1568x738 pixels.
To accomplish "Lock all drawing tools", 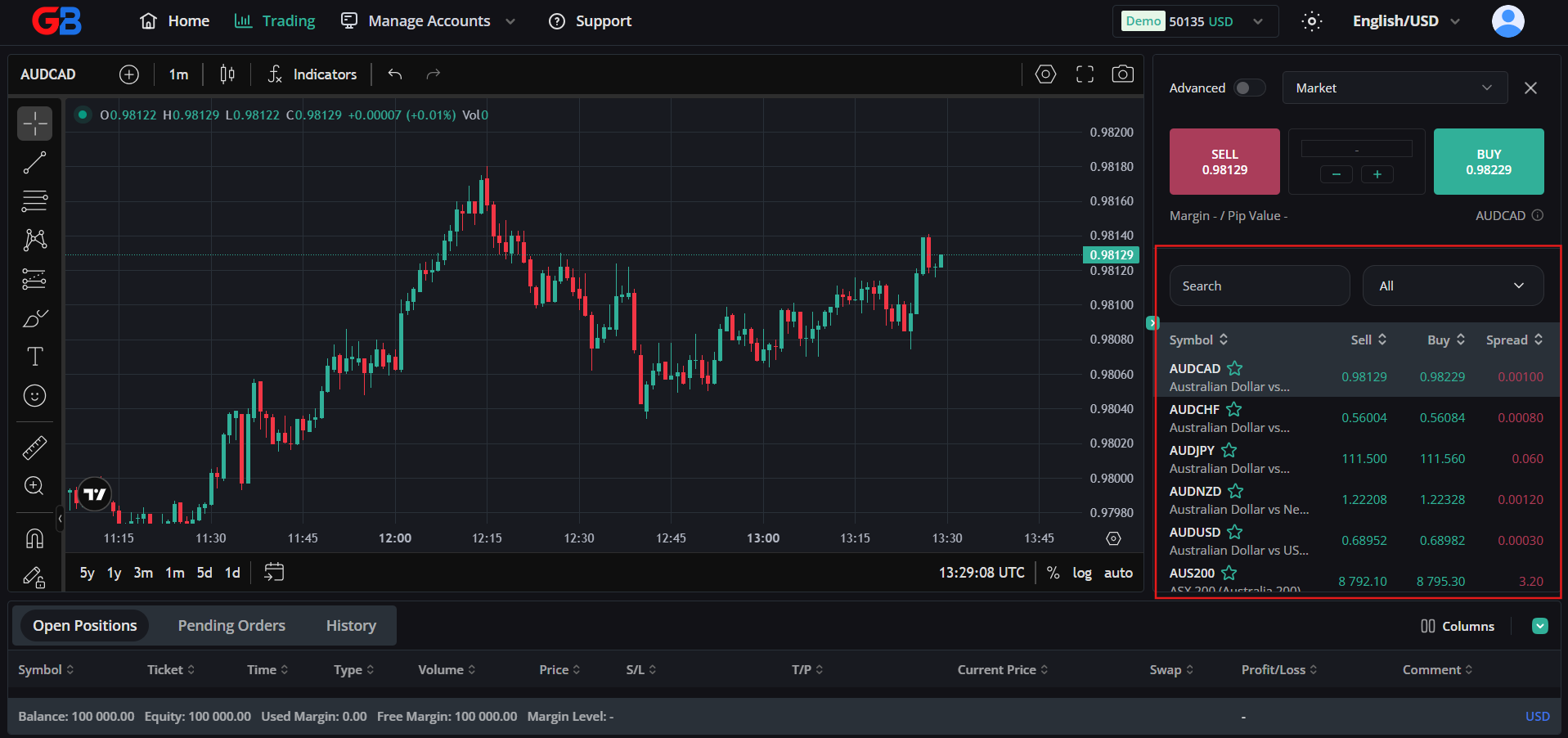I will (34, 577).
